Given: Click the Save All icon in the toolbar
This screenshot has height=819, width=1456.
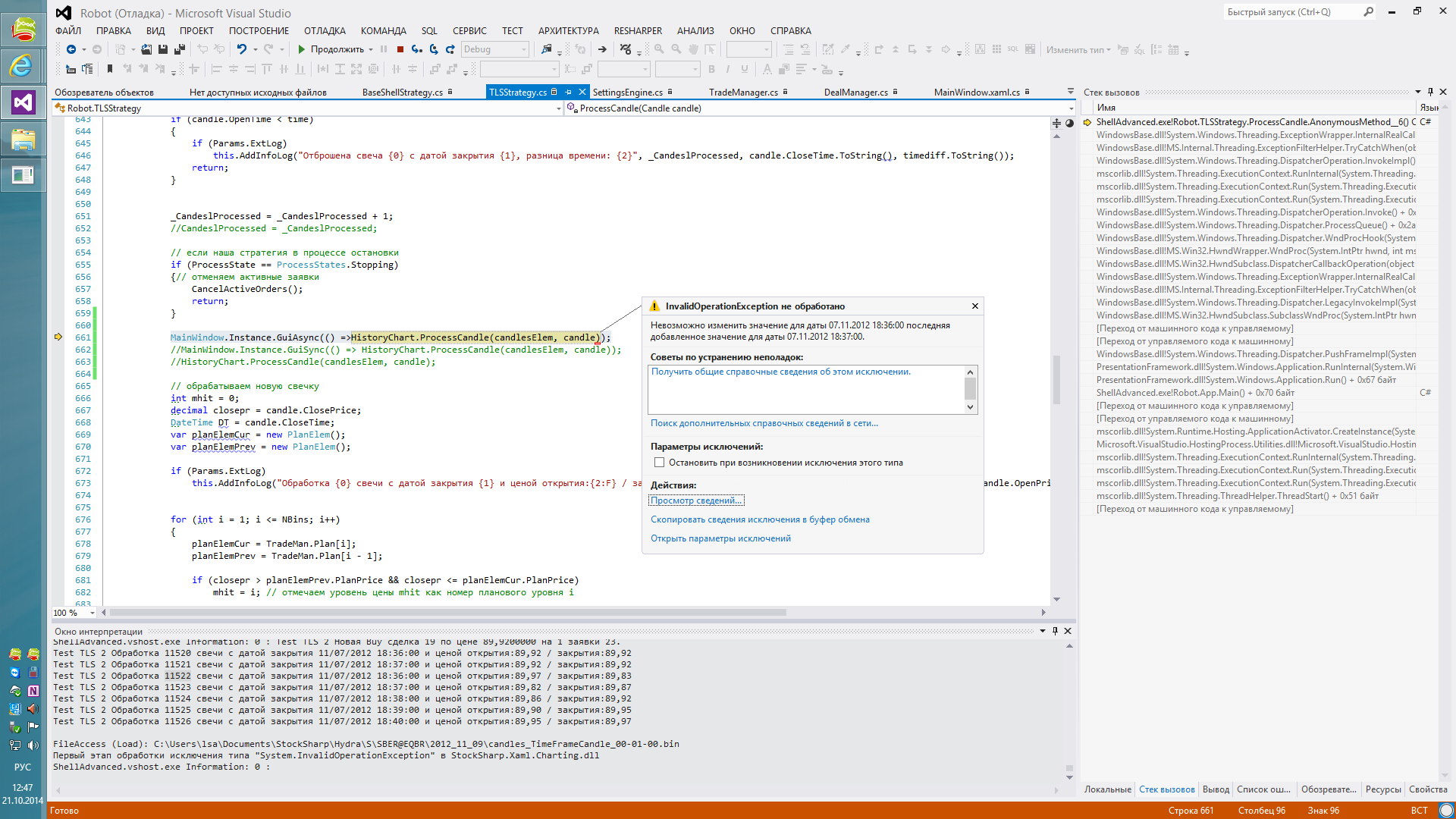Looking at the screenshot, I should 179,49.
